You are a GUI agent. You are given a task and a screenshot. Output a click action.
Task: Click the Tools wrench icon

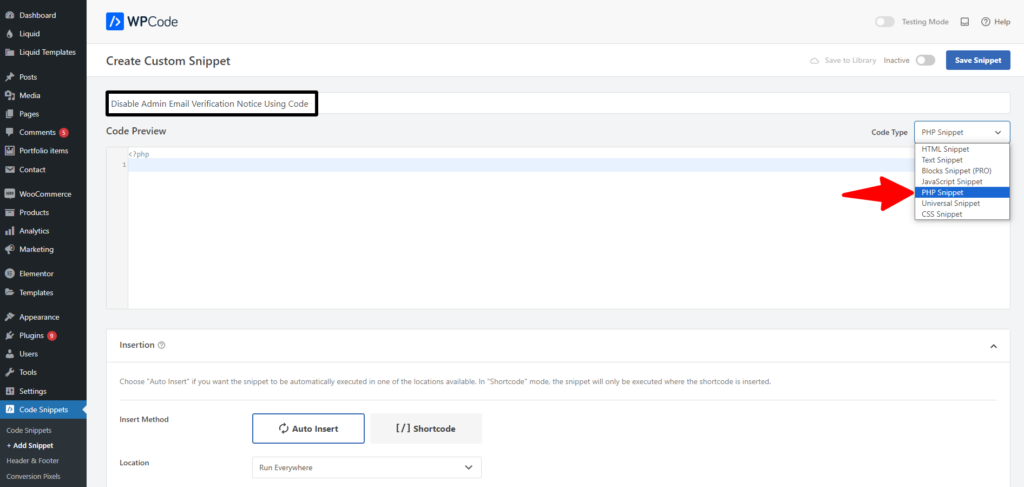point(10,372)
